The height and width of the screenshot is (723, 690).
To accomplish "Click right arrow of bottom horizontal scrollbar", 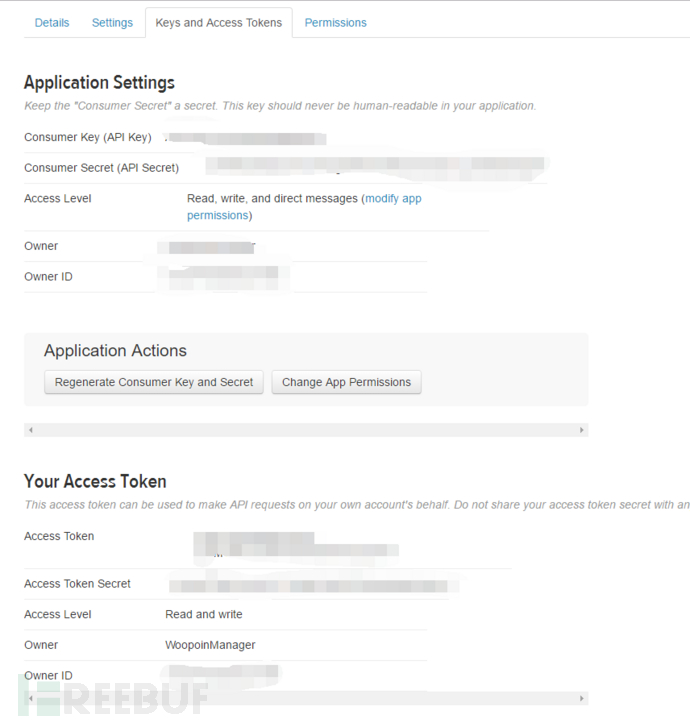I will coord(581,698).
